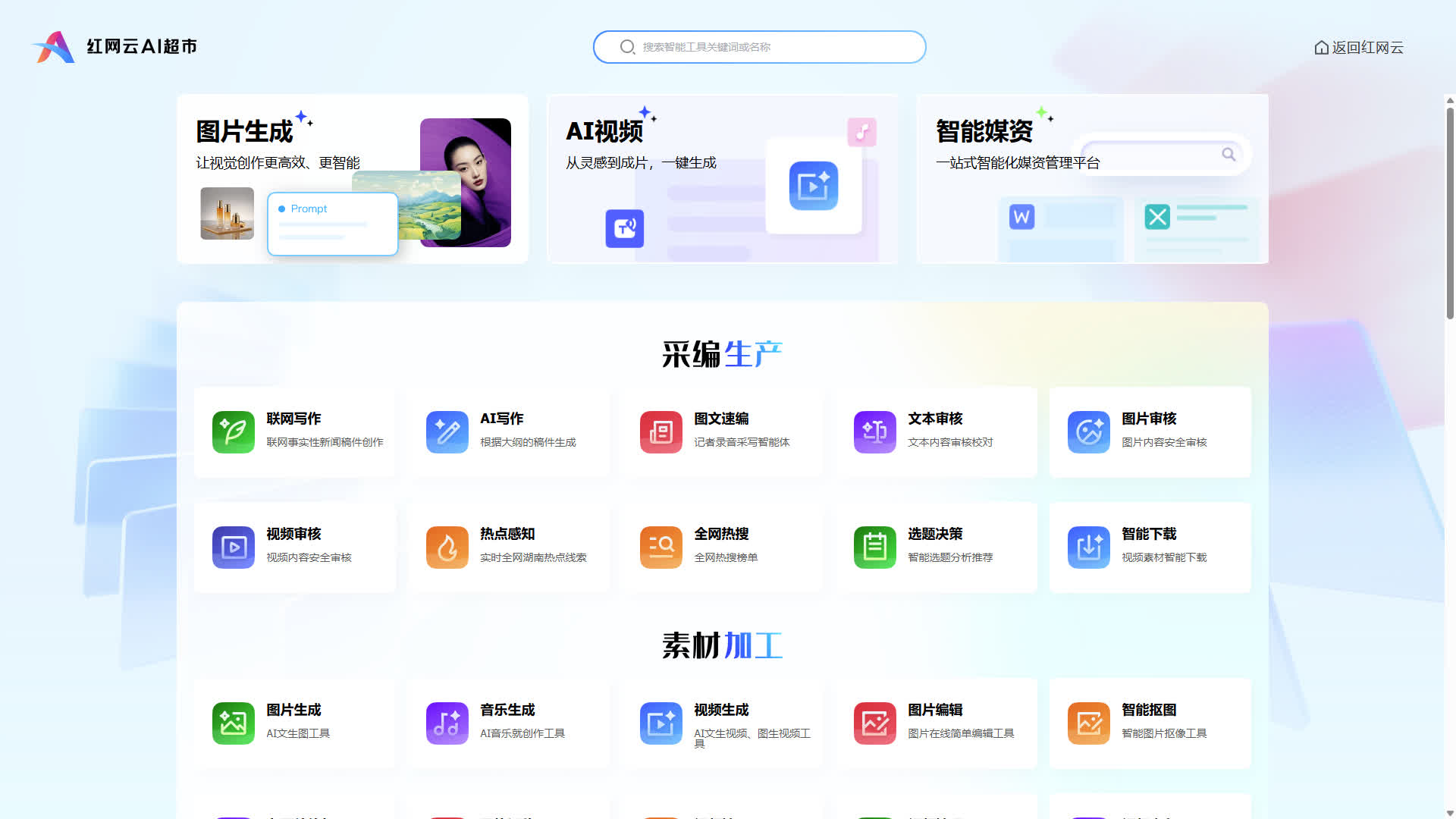The height and width of the screenshot is (819, 1456).
Task: Select the 联网写作 tool icon
Action: point(233,432)
